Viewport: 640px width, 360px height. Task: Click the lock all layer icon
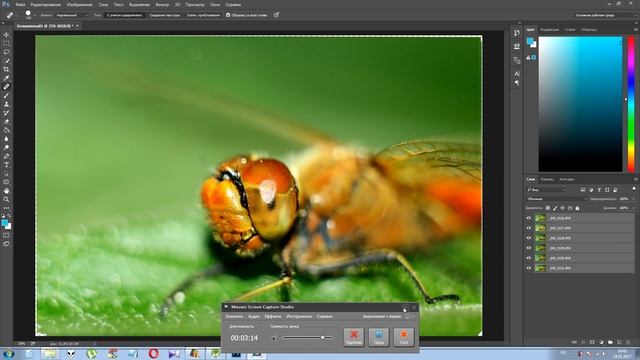(577, 208)
